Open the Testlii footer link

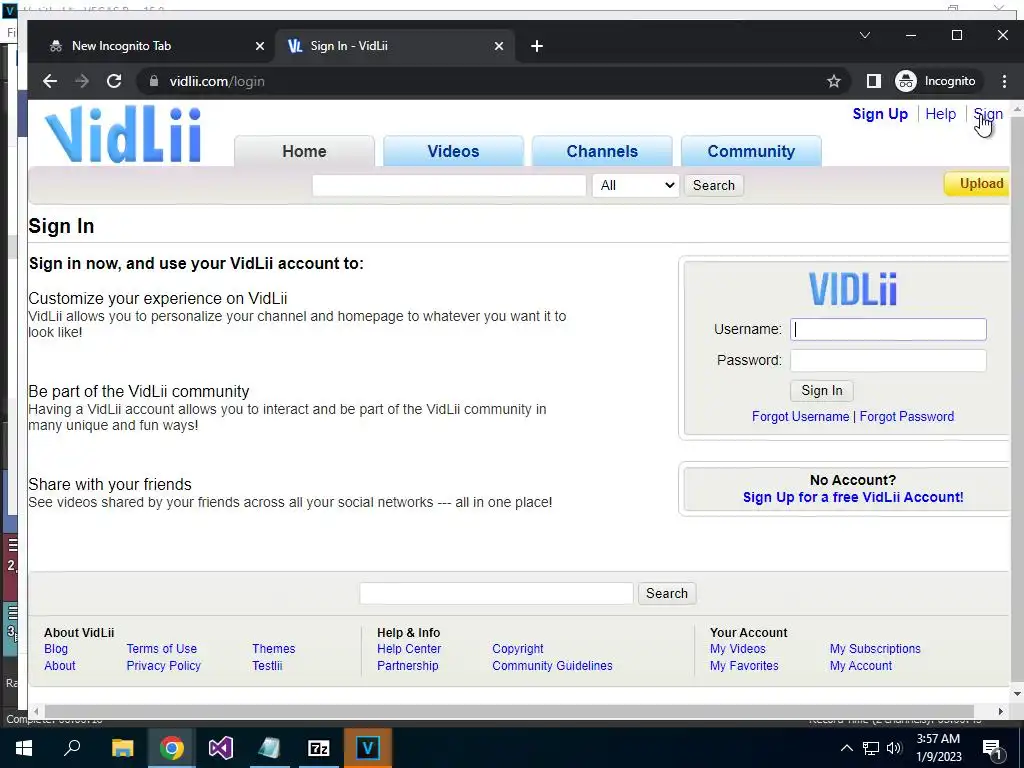point(267,665)
